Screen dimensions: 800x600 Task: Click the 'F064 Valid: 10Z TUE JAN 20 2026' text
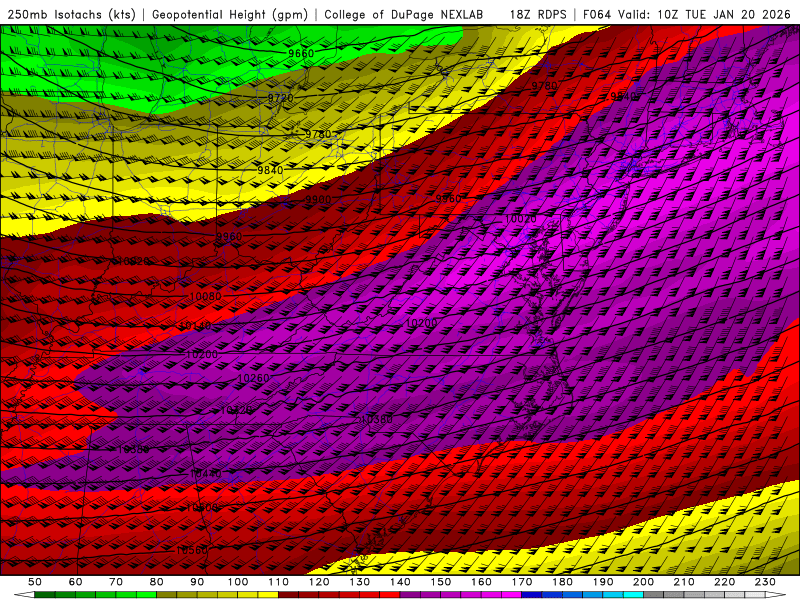pyautogui.click(x=687, y=15)
